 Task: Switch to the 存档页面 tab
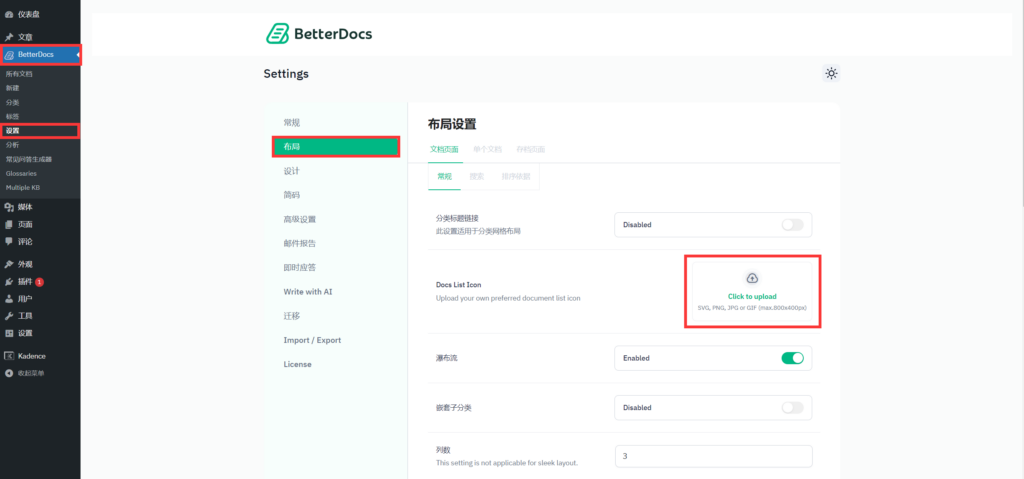[x=530, y=150]
